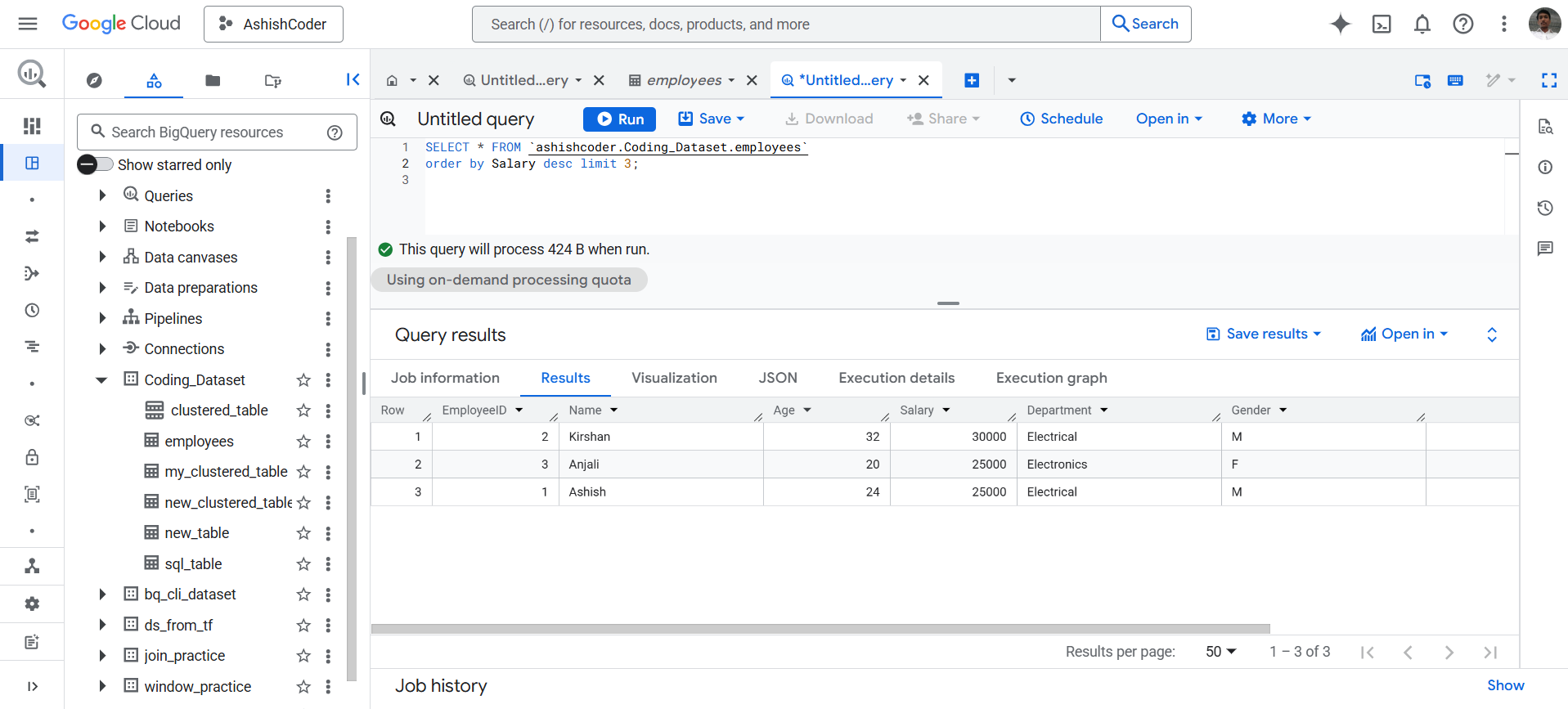The image size is (1568, 709).
Task: Click the split pane drag handle
Action: tap(948, 303)
